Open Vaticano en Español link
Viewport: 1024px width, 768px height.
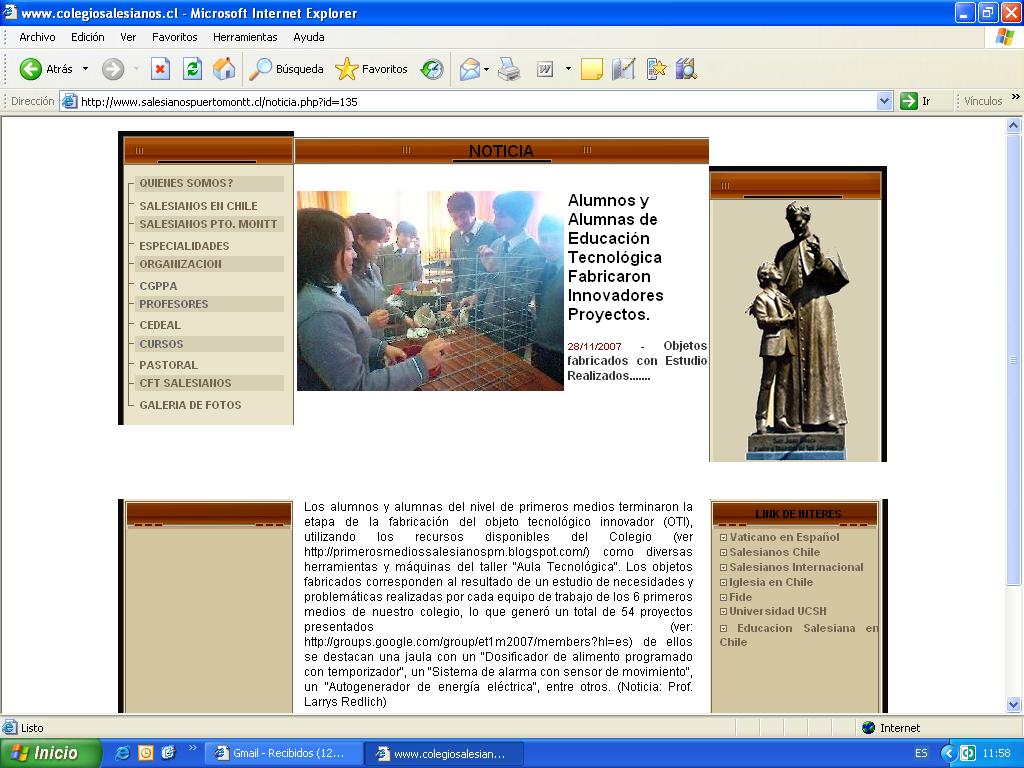(784, 537)
